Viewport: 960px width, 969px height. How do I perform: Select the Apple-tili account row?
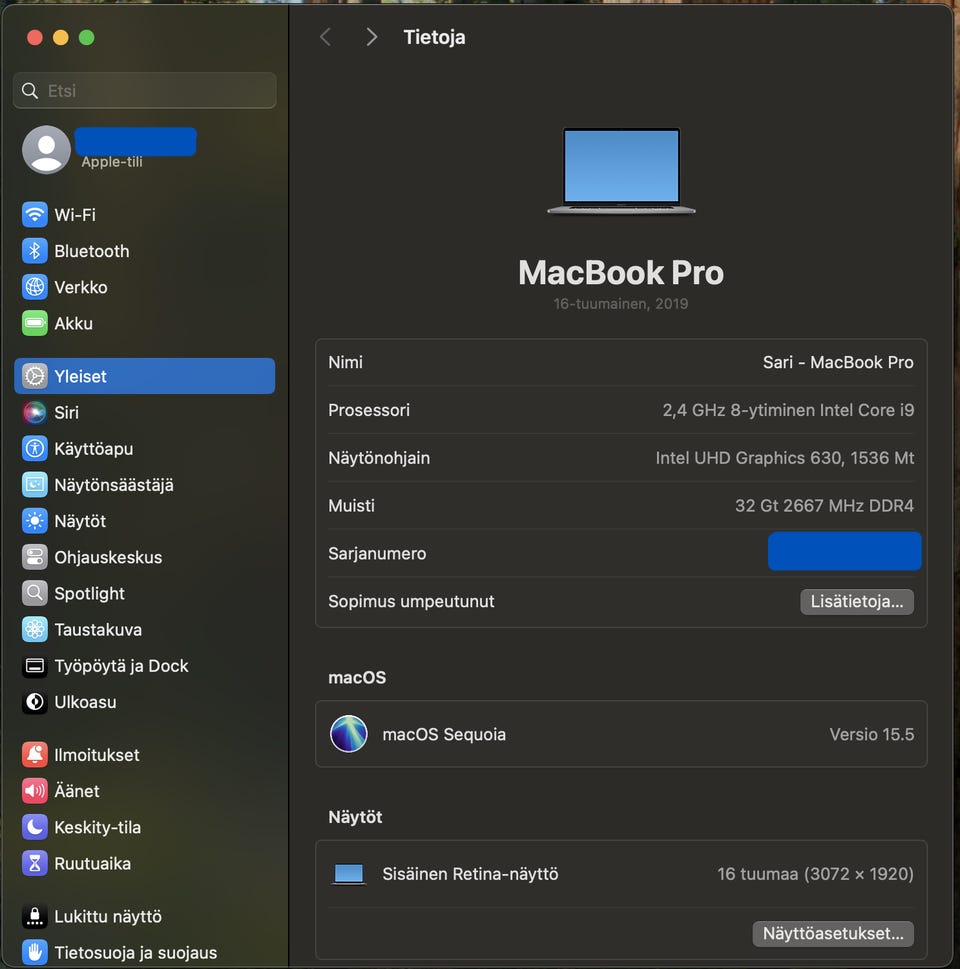point(145,150)
